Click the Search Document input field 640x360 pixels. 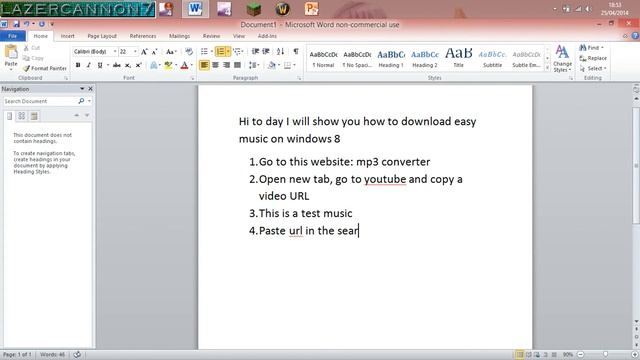click(40, 101)
